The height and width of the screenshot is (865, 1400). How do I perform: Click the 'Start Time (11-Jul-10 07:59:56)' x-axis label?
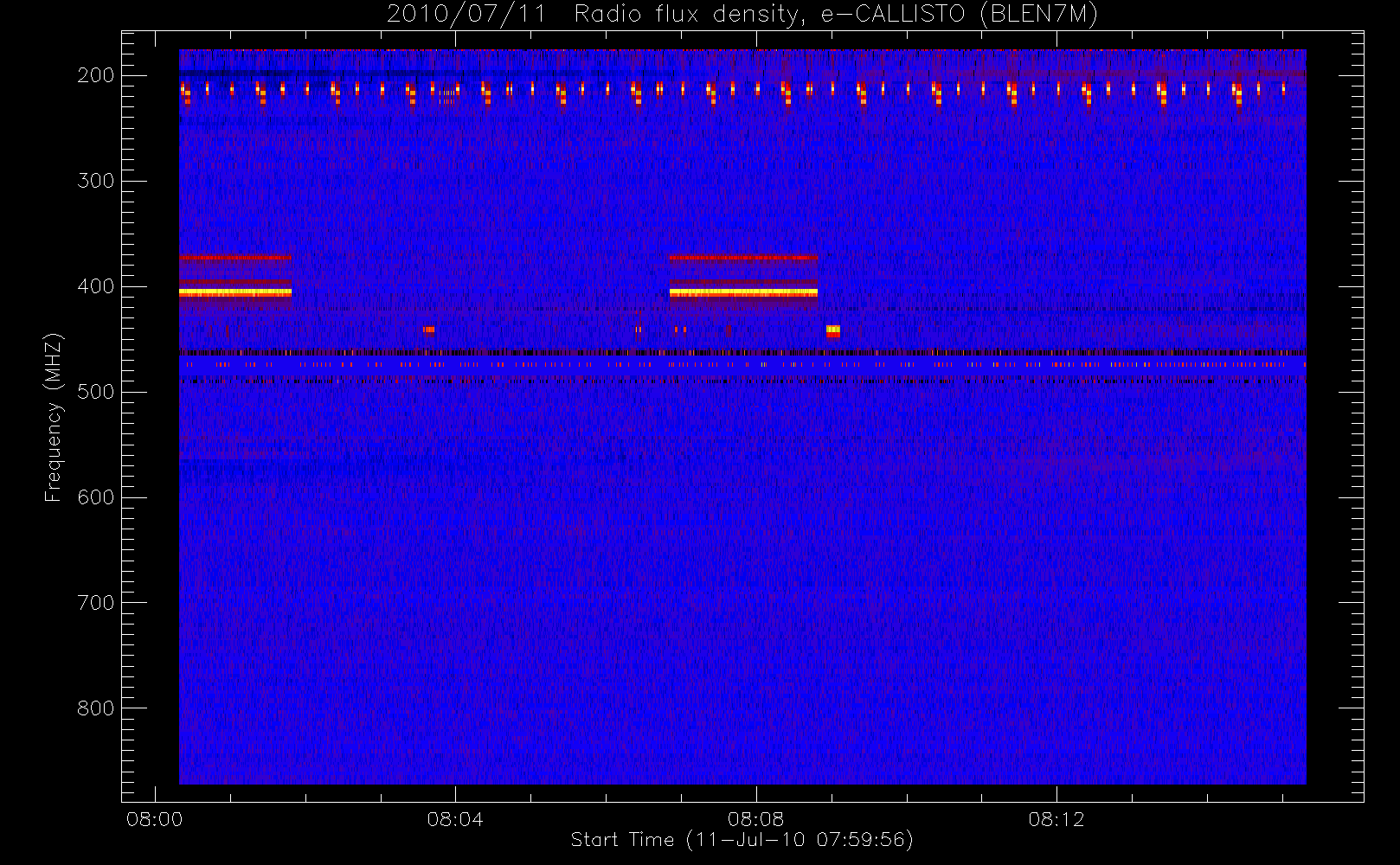pyautogui.click(x=742, y=840)
